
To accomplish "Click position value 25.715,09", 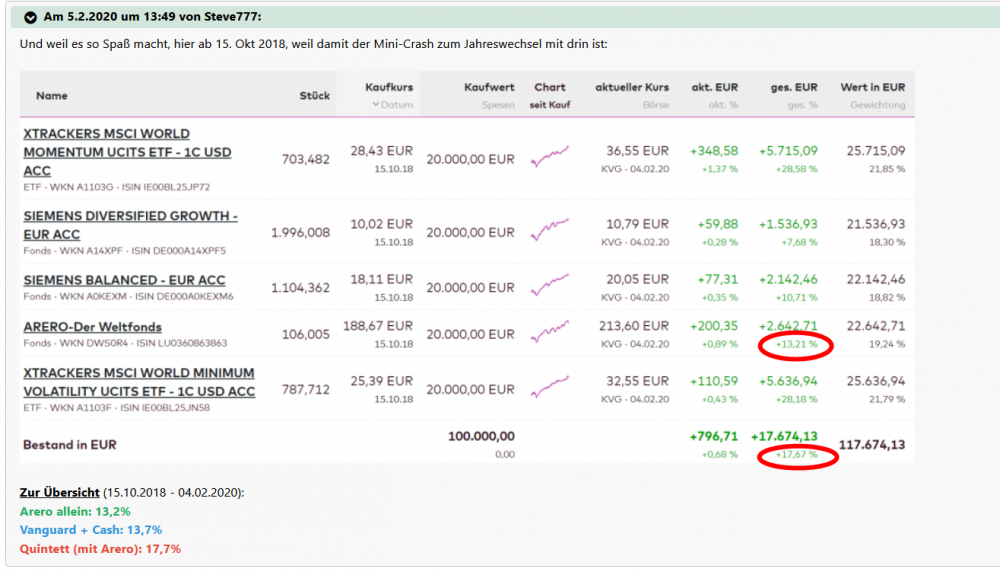I will point(876,151).
